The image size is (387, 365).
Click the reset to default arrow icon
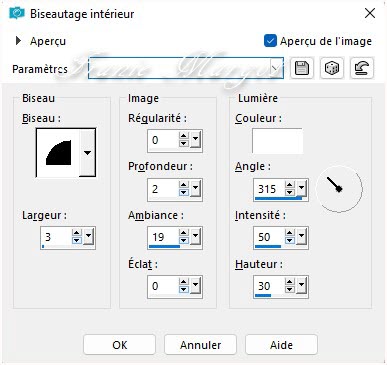[362, 68]
